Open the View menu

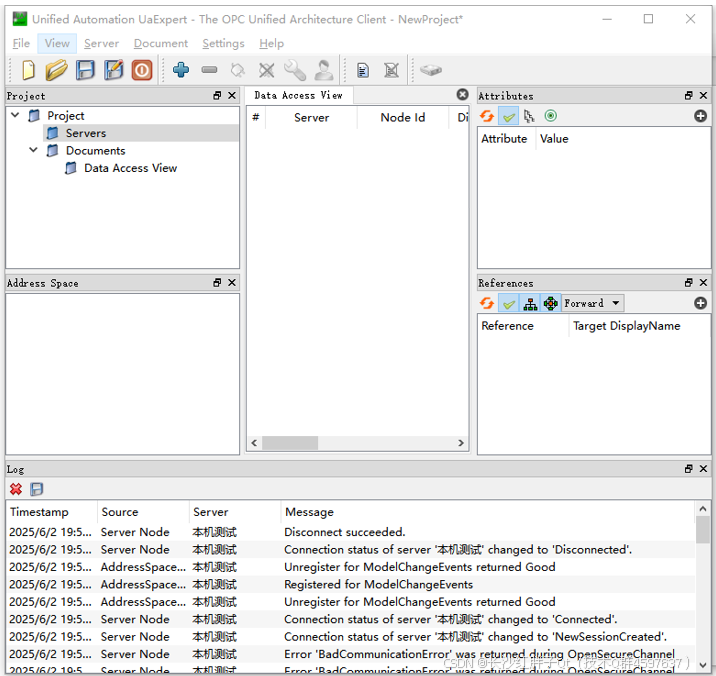tap(57, 43)
